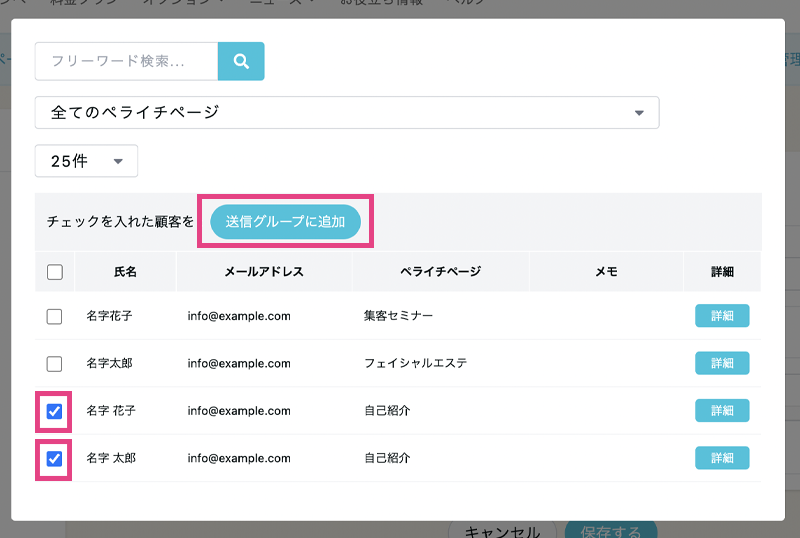Click the キャンセル button behind the dialog
Screen dimensions: 800x538
pyautogui.click(x=502, y=530)
